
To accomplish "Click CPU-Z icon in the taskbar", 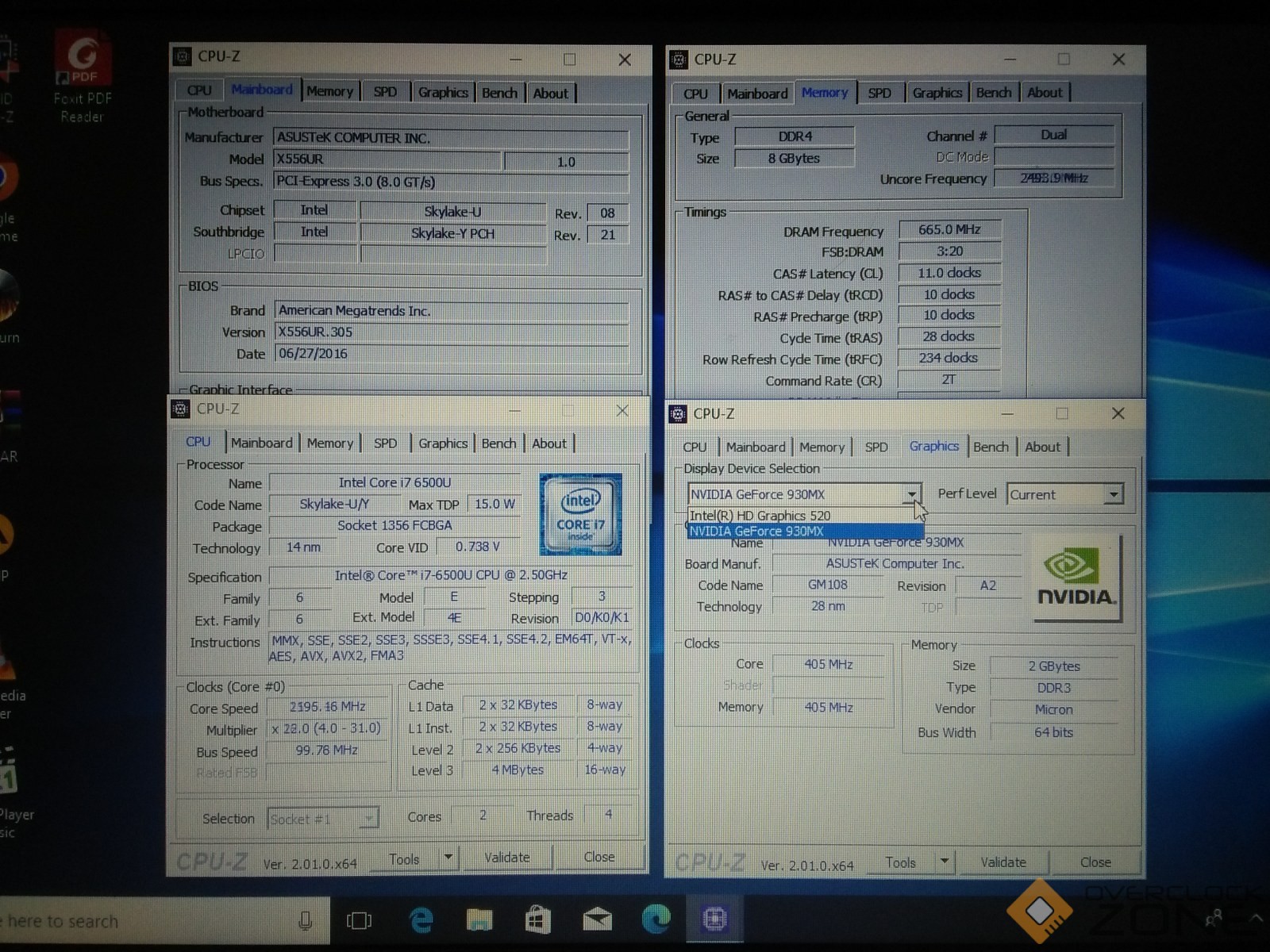I will (x=714, y=919).
